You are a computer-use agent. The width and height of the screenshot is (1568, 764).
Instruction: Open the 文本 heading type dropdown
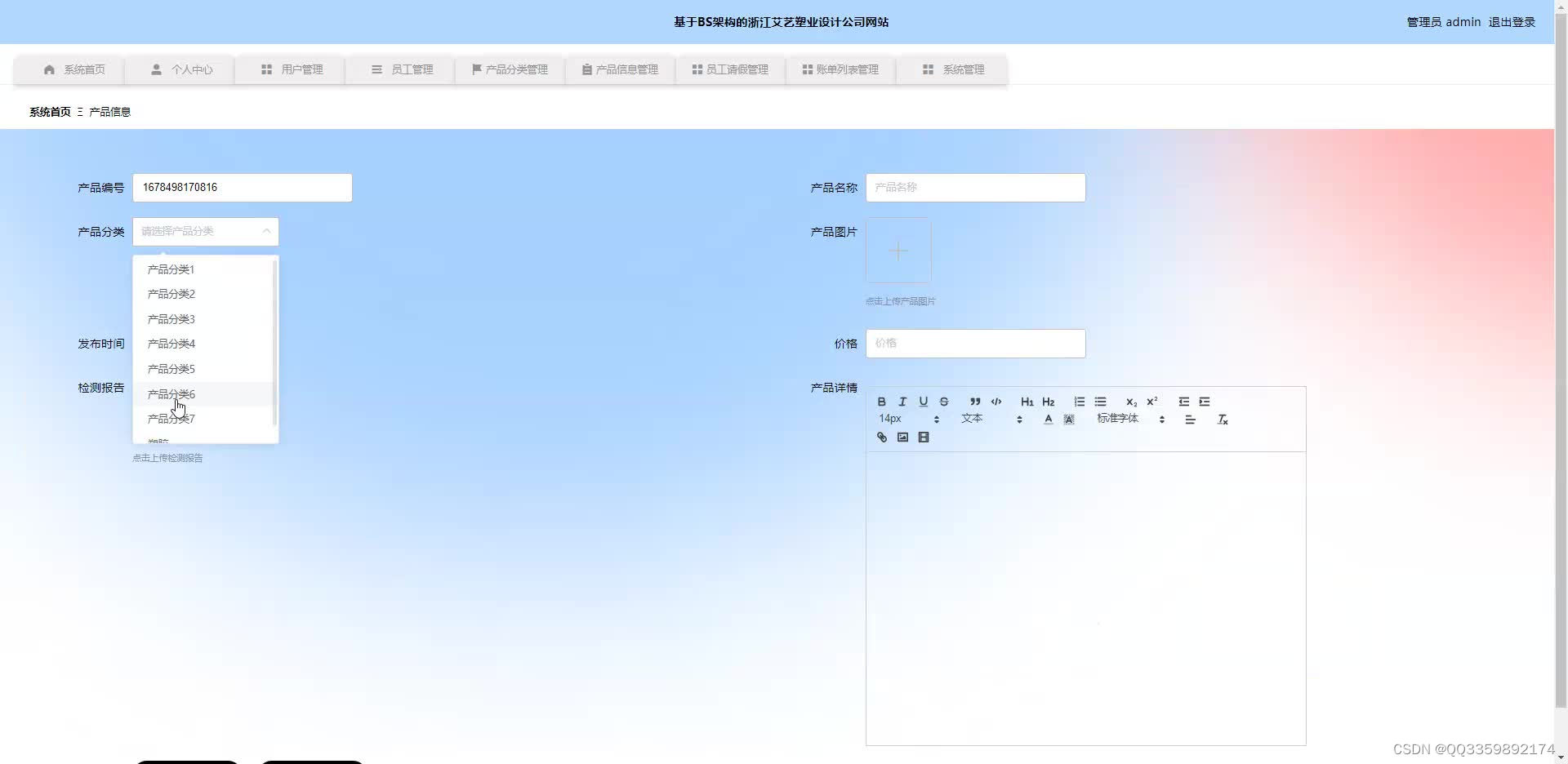point(992,419)
